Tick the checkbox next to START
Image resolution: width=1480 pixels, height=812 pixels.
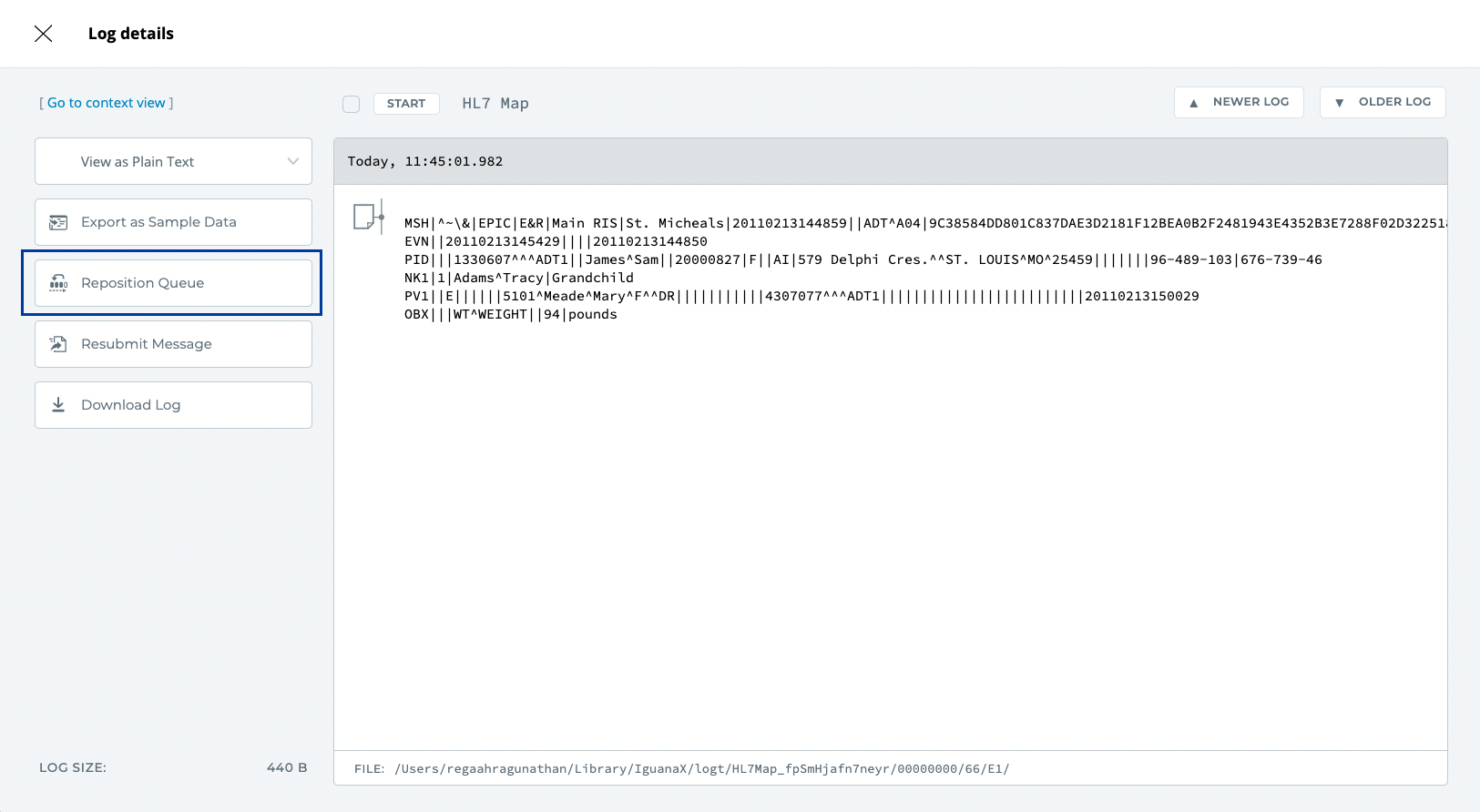[x=352, y=104]
